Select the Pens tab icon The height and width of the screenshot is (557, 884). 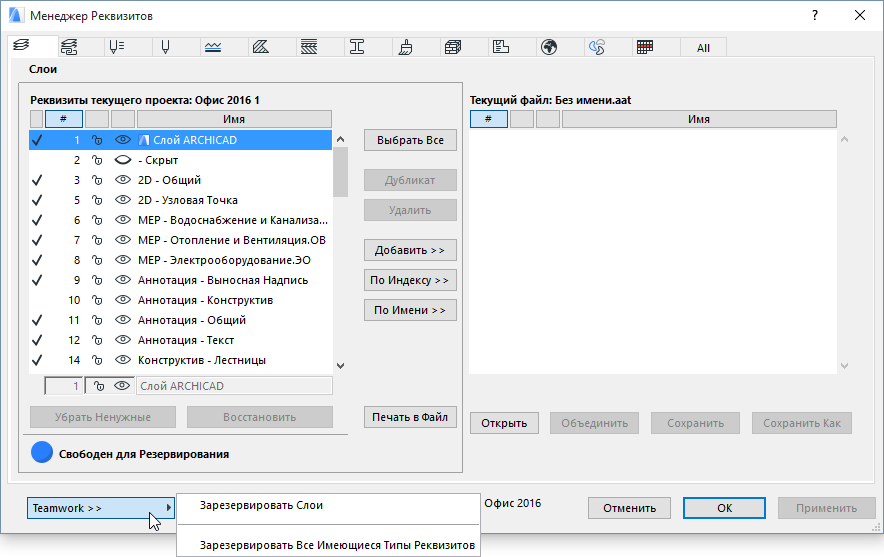[165, 47]
